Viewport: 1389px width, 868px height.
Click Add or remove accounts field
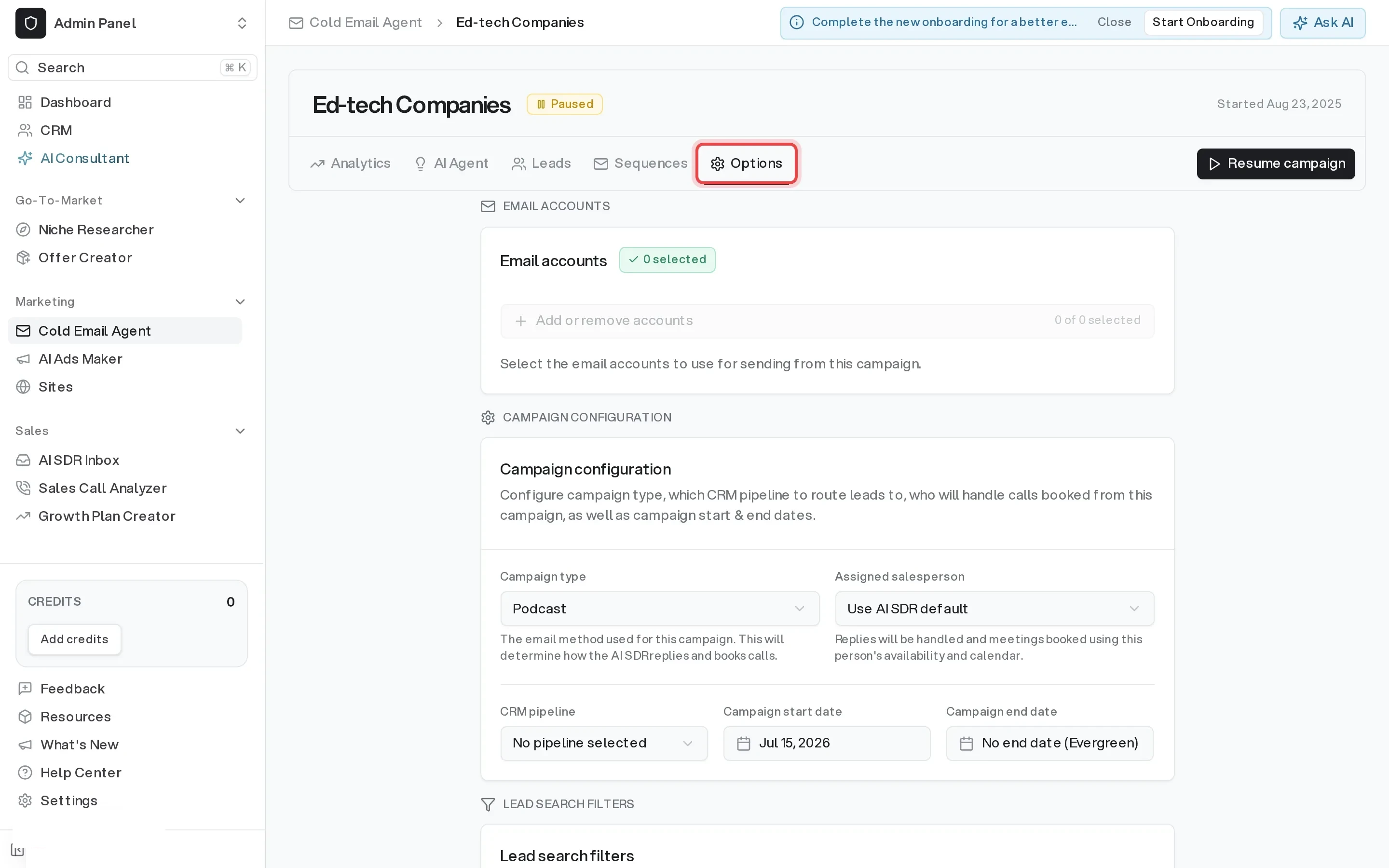click(x=827, y=321)
